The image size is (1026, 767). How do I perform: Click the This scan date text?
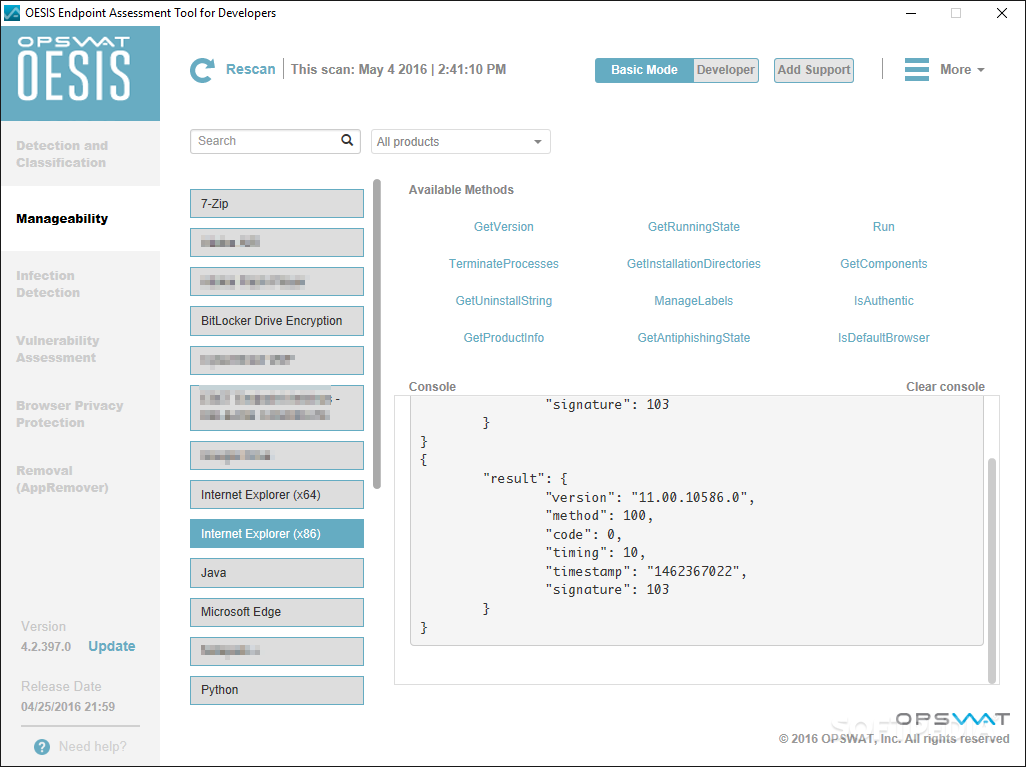pyautogui.click(x=398, y=69)
